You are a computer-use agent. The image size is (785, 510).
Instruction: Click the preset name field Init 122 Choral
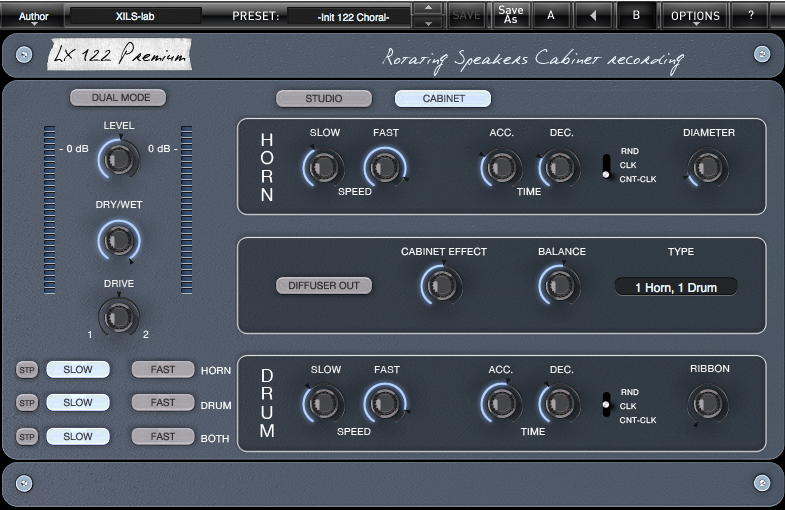pos(349,16)
